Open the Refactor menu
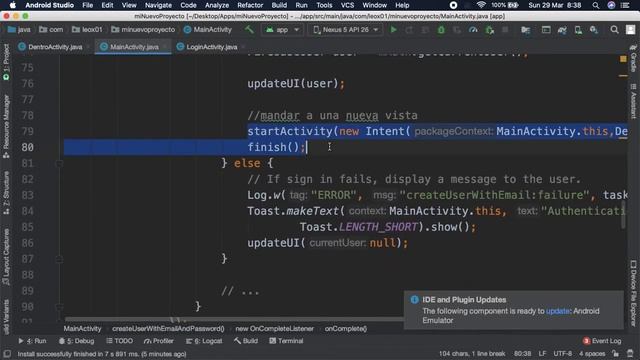 (250, 5)
